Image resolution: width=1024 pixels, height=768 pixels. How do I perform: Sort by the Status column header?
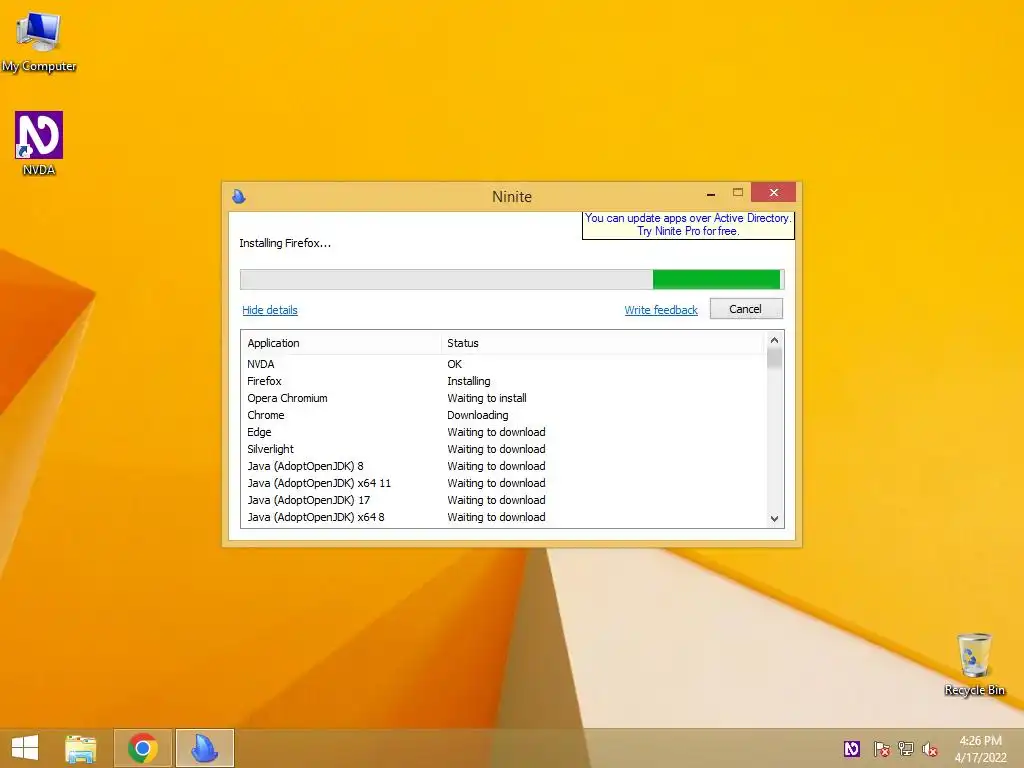click(x=602, y=343)
